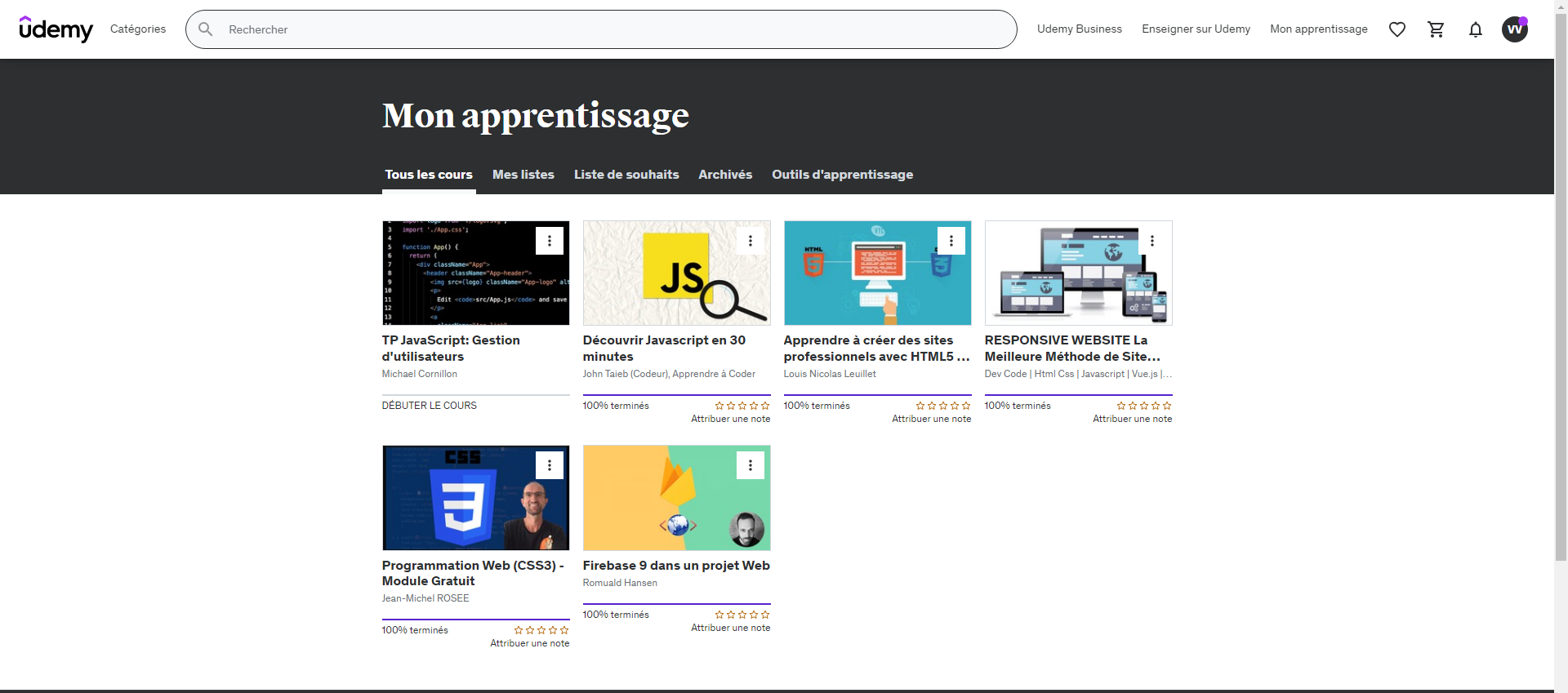Viewport: 1568px width, 693px height.
Task: Open the notifications bell
Action: 1475,29
